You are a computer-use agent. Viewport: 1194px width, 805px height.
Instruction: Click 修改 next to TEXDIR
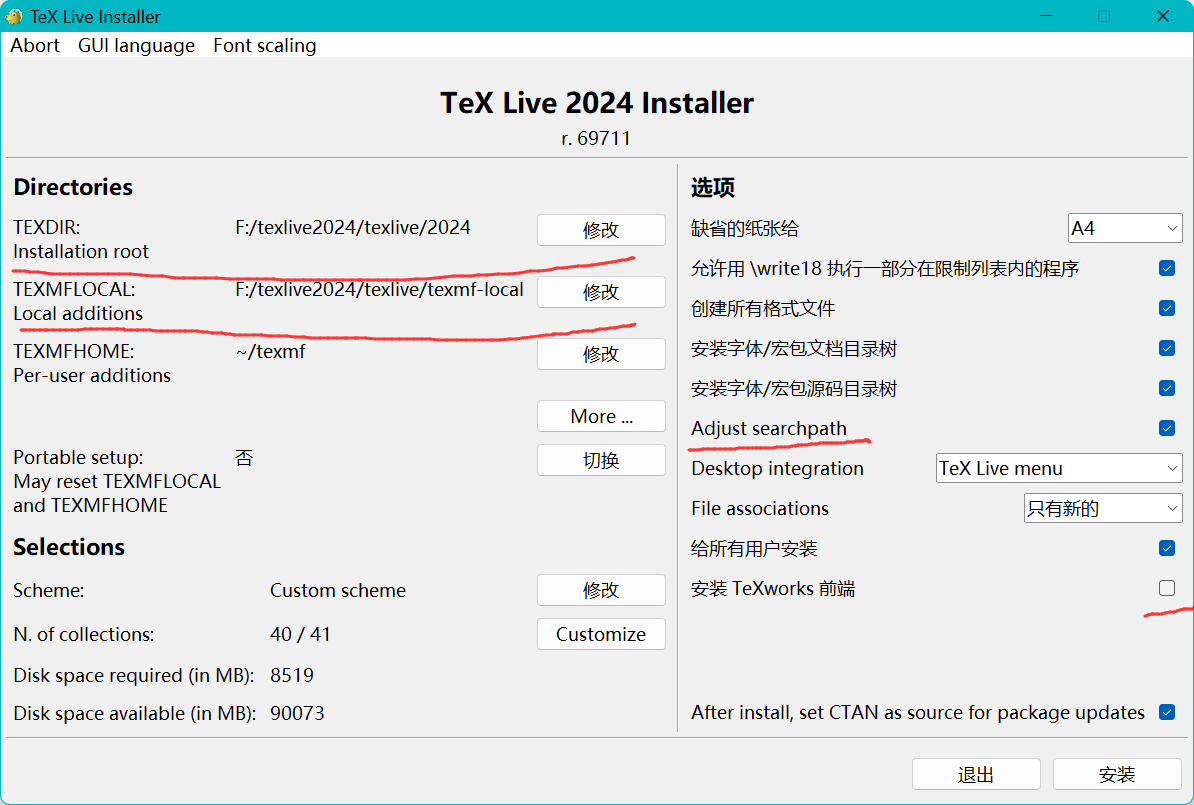click(600, 229)
